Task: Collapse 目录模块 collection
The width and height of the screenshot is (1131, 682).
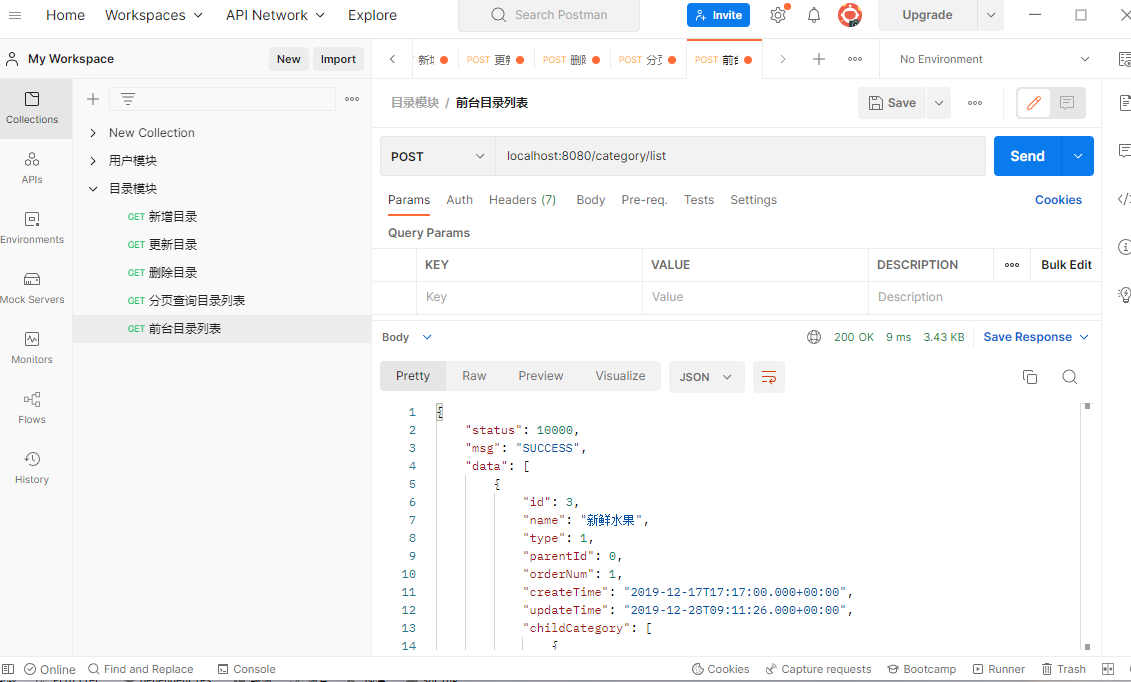Action: (x=92, y=189)
